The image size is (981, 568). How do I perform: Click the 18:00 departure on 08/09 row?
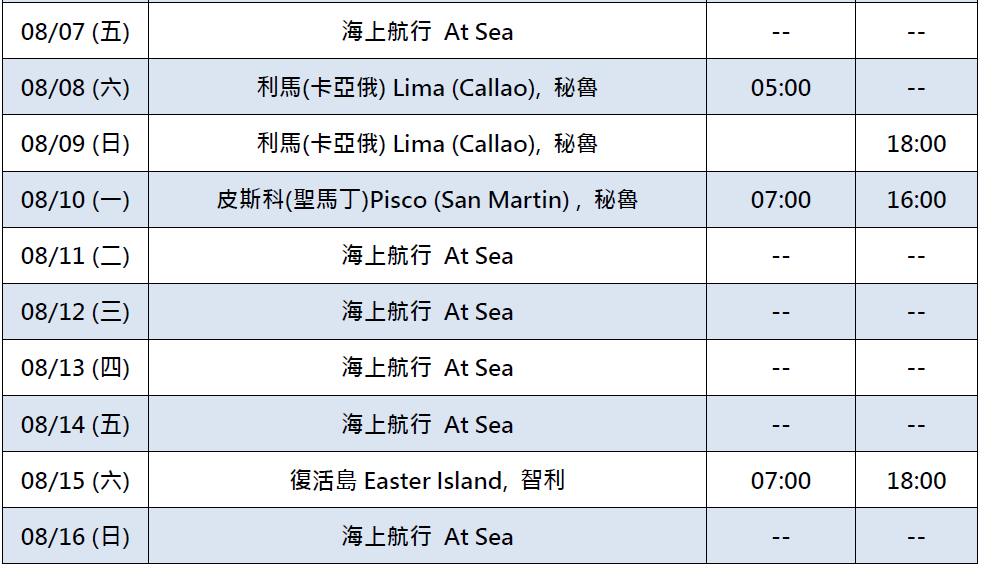(x=916, y=144)
